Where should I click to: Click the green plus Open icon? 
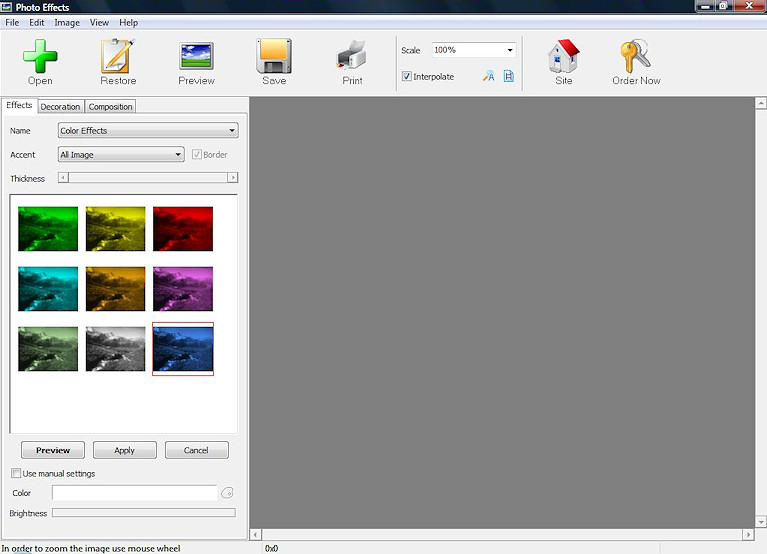click(40, 55)
